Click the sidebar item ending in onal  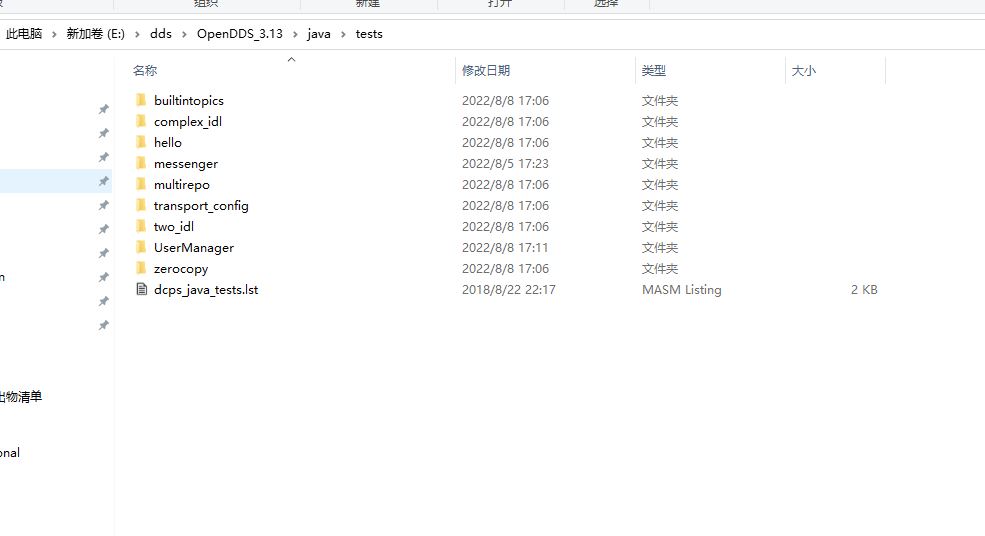10,452
